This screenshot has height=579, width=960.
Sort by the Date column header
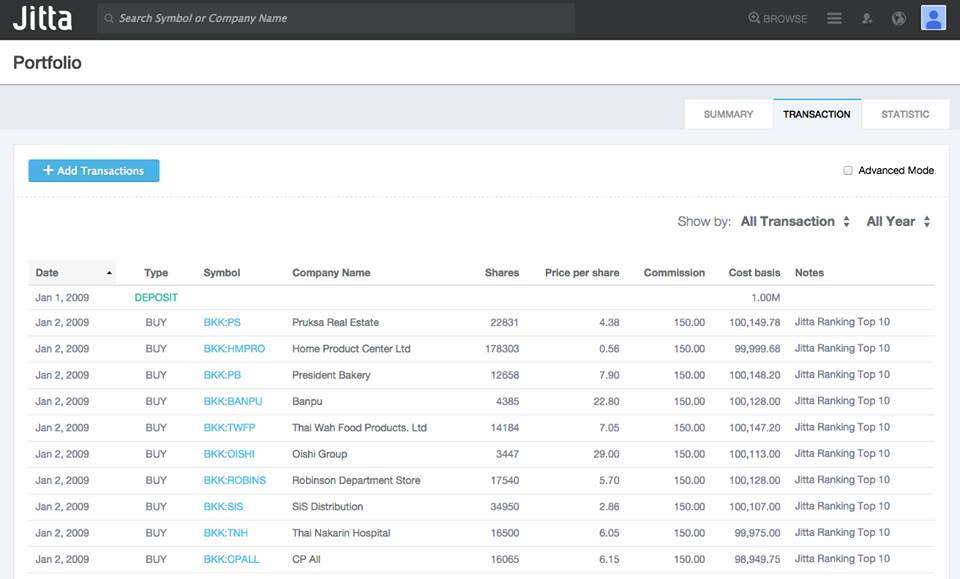(x=72, y=272)
